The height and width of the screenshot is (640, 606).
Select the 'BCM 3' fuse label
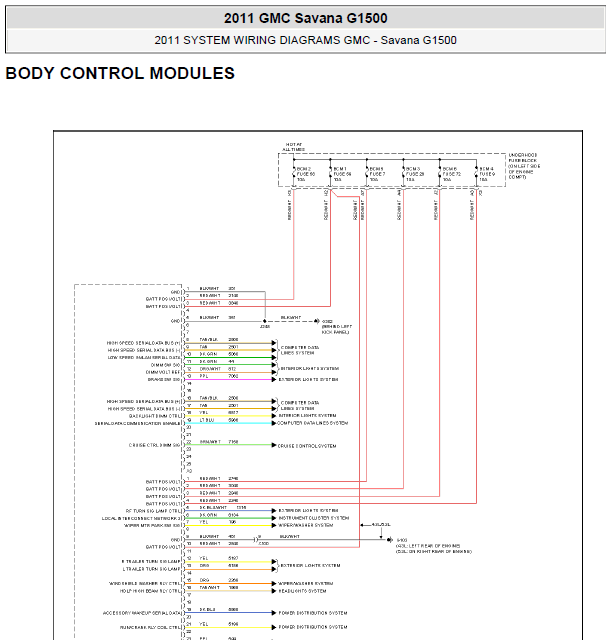tap(415, 174)
